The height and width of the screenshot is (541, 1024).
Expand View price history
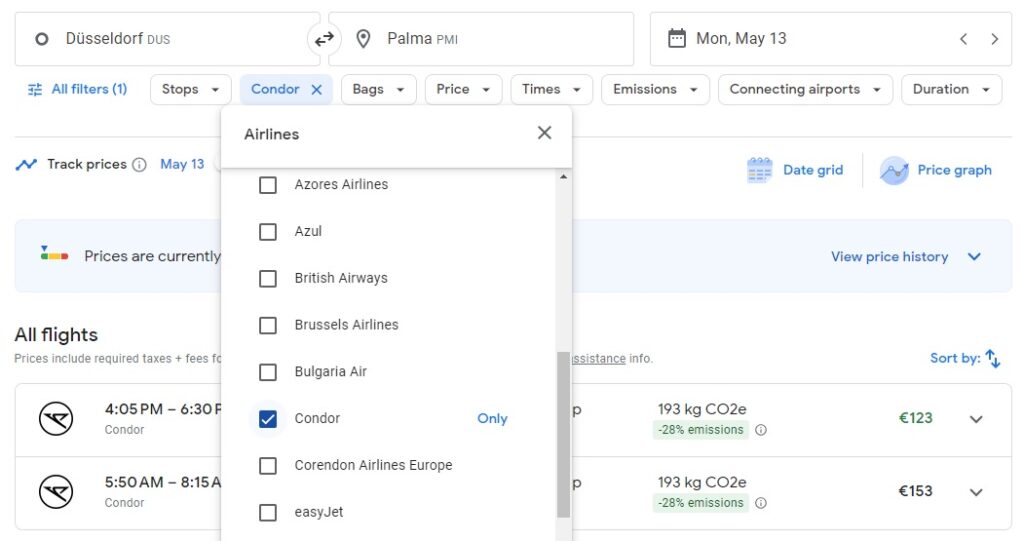[905, 257]
